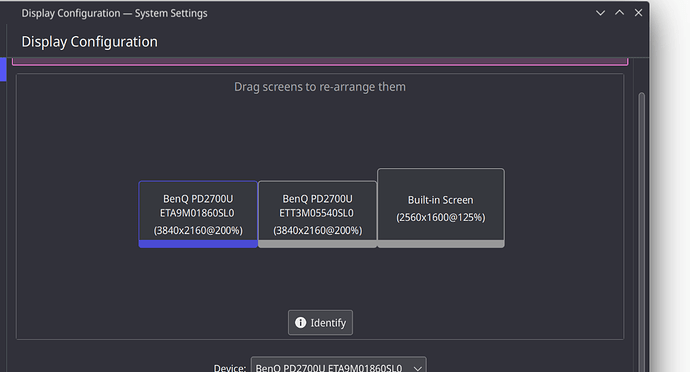The image size is (690, 372).
Task: Click the info icon on Identify button
Action: click(x=301, y=323)
